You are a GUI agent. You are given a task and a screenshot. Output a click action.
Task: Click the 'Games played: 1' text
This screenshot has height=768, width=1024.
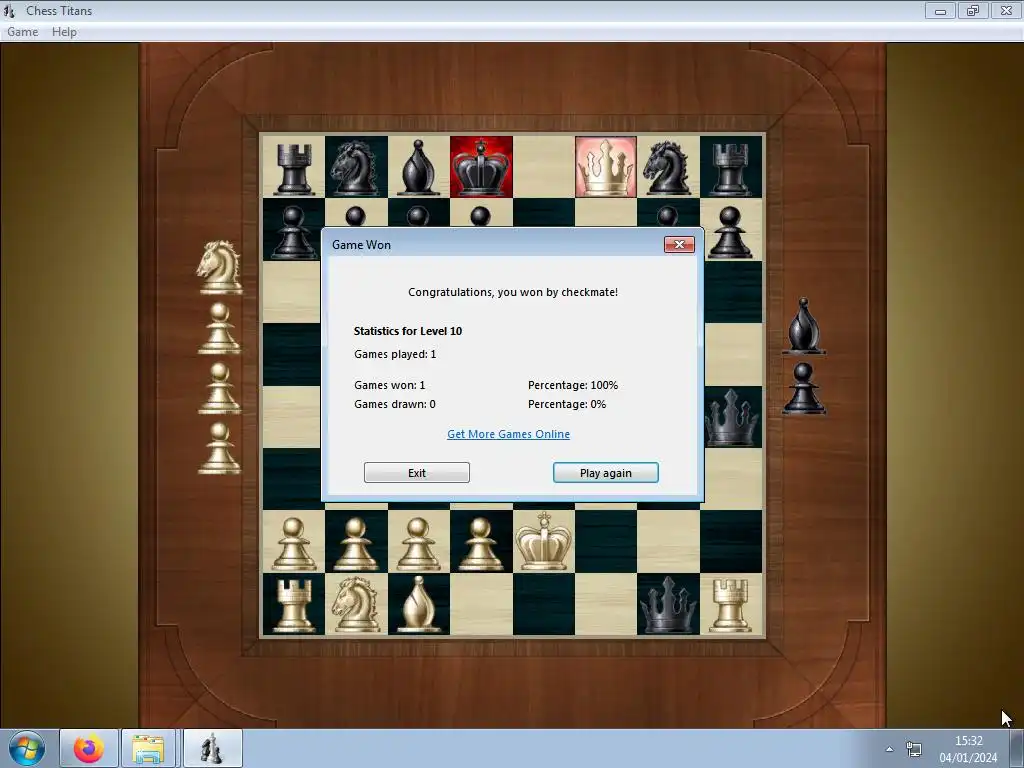click(395, 354)
